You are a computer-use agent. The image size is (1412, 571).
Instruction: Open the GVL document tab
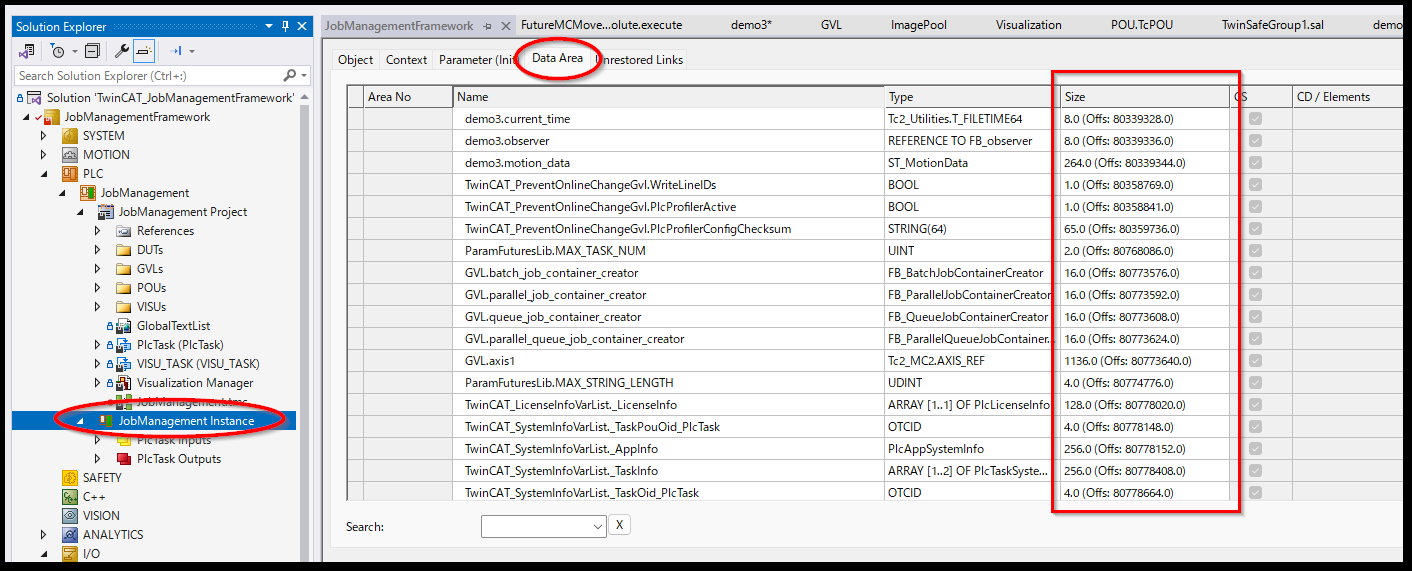[x=830, y=25]
